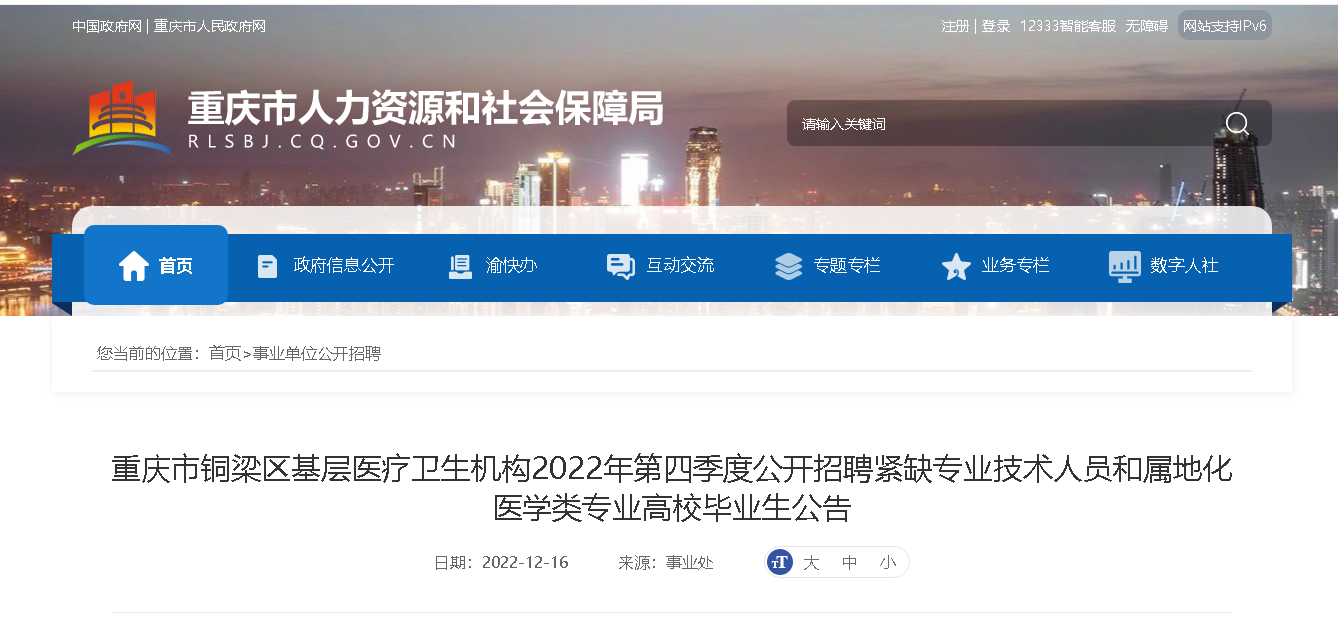Click the 专题专栏 layers icon

[788, 266]
